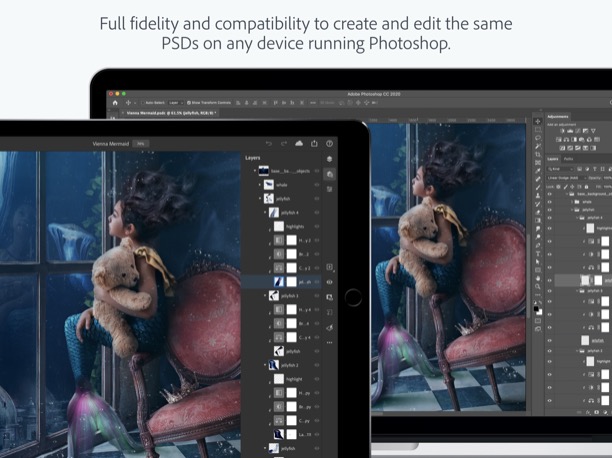Tap the share/export icon on the iPad
Image resolution: width=612 pixels, height=458 pixels.
point(314,143)
